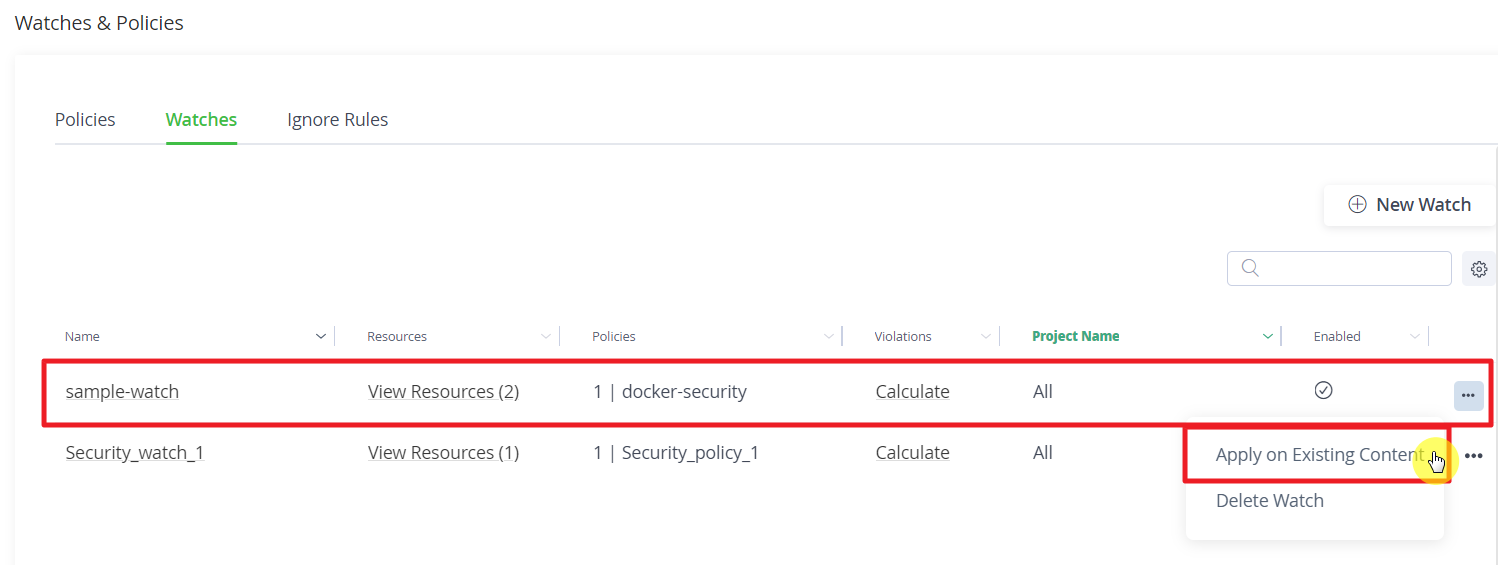Open the table settings gear icon
Screen dimensions: 1498x565
click(1479, 269)
